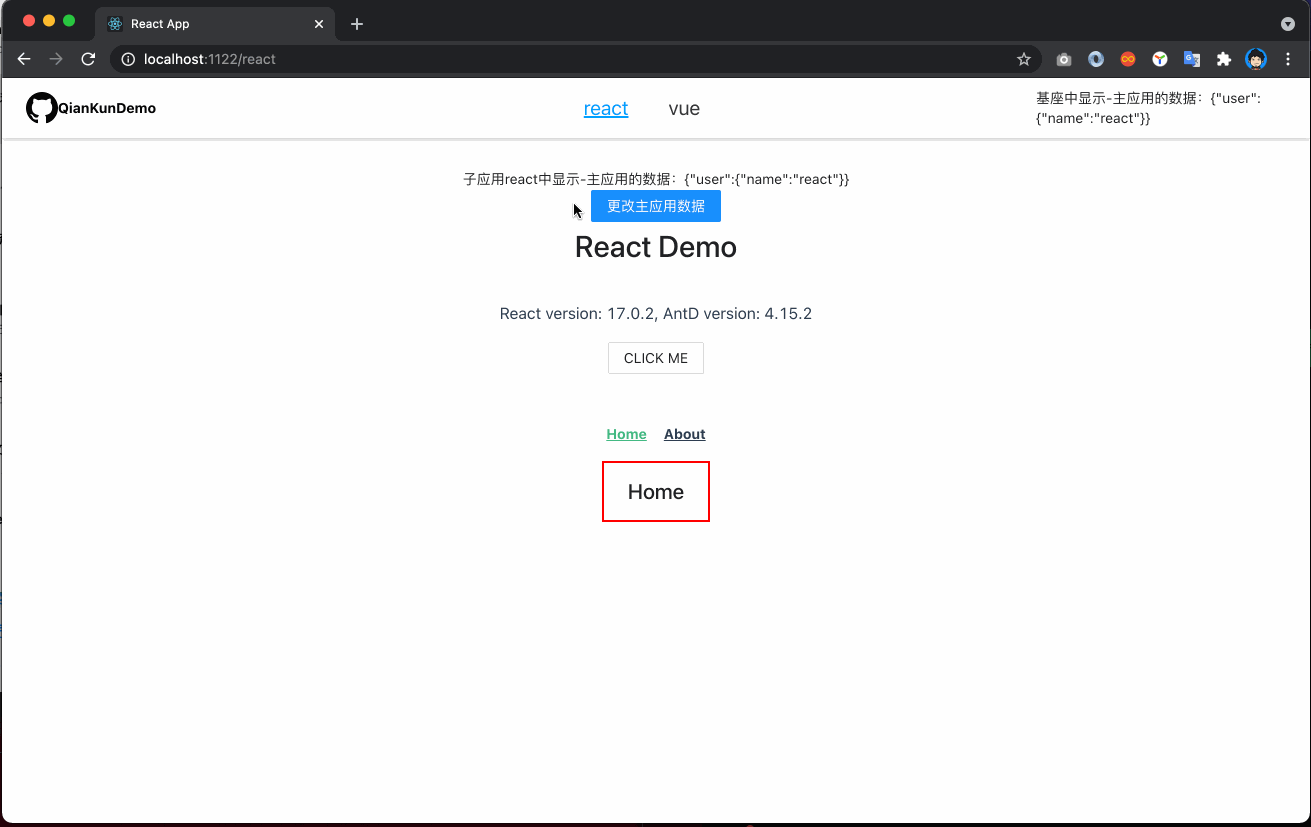1311x827 pixels.
Task: Reload the page with the refresh icon
Action: 88,59
